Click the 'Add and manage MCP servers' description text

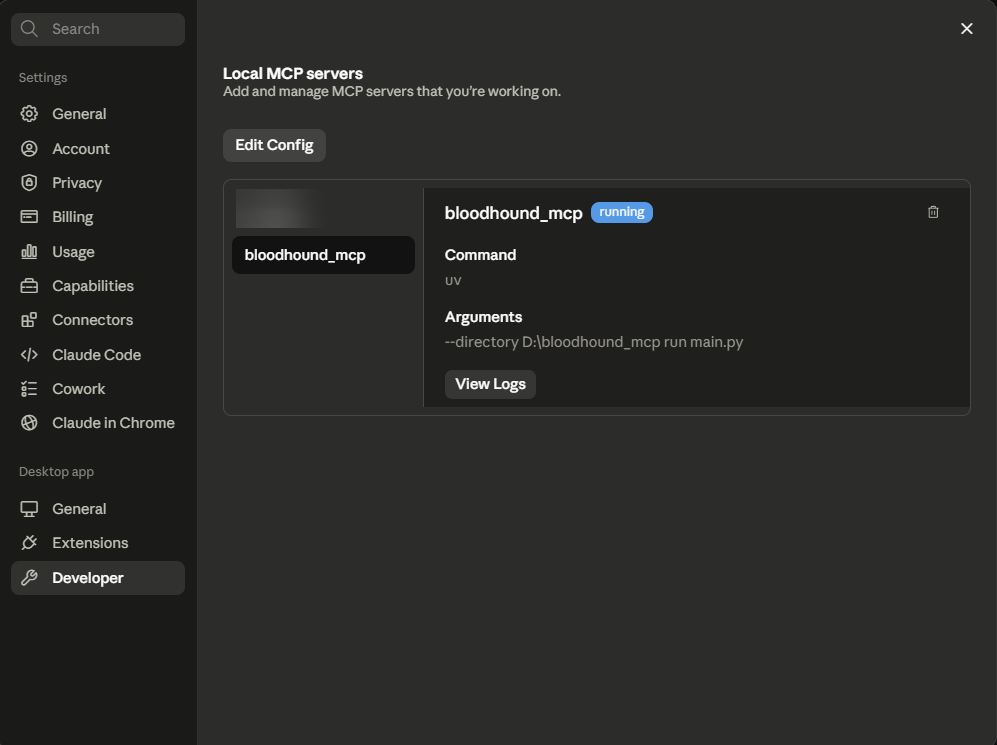pos(392,92)
